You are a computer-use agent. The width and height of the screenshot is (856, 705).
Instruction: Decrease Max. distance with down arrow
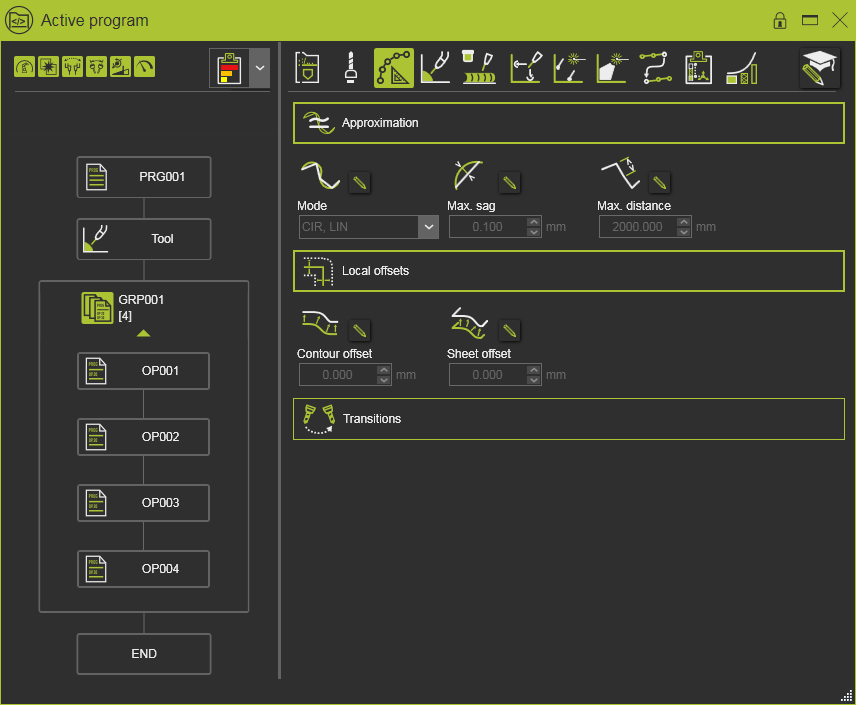click(x=684, y=232)
